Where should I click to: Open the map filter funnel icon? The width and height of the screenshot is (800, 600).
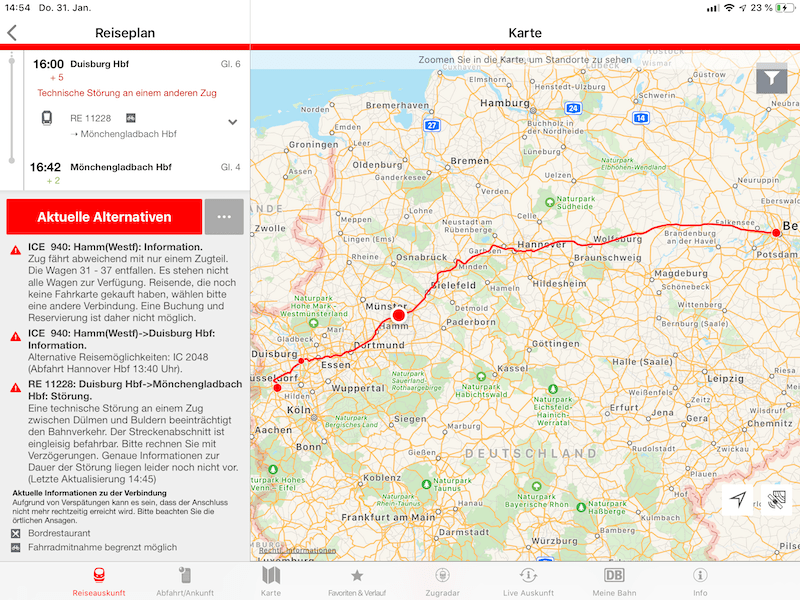(x=771, y=78)
